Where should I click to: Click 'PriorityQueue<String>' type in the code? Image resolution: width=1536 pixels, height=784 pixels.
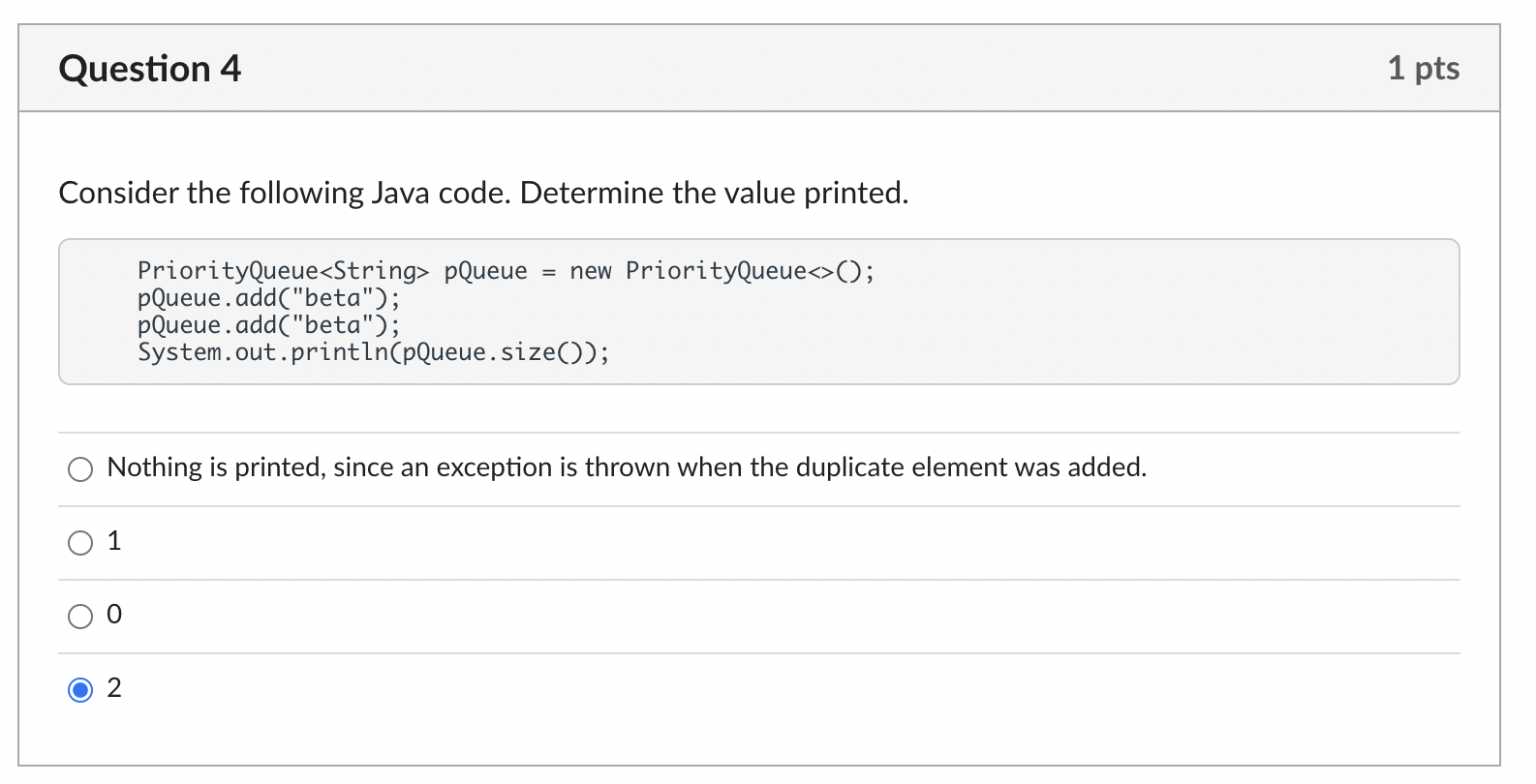click(283, 271)
